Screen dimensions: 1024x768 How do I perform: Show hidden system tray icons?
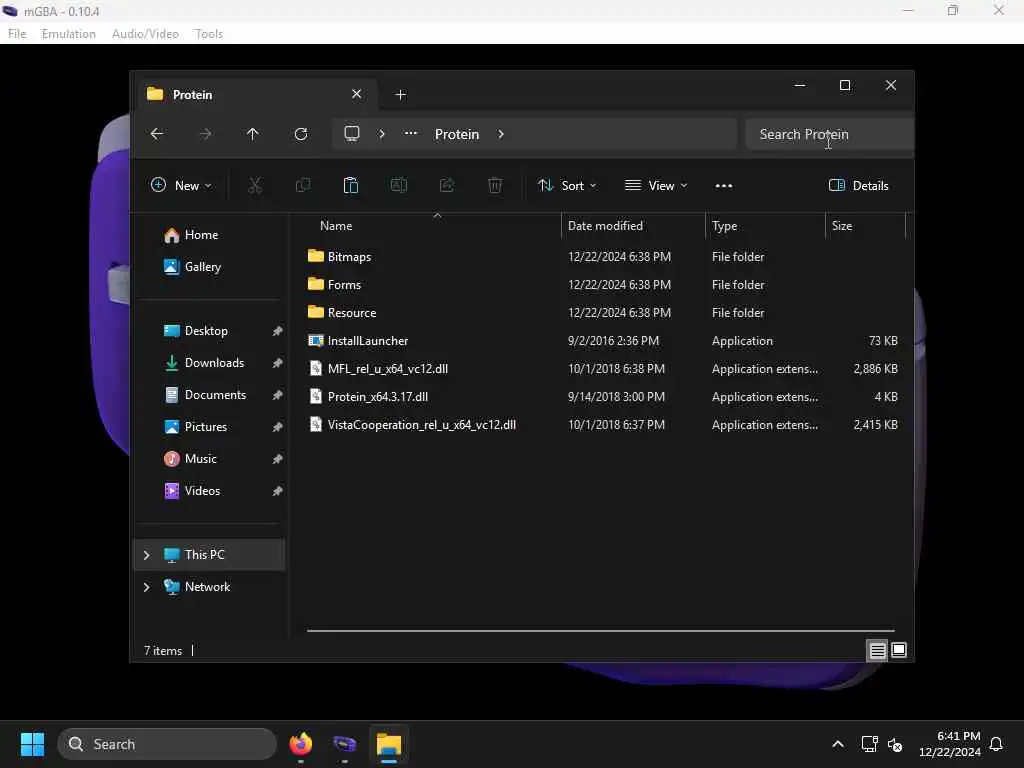click(x=837, y=744)
